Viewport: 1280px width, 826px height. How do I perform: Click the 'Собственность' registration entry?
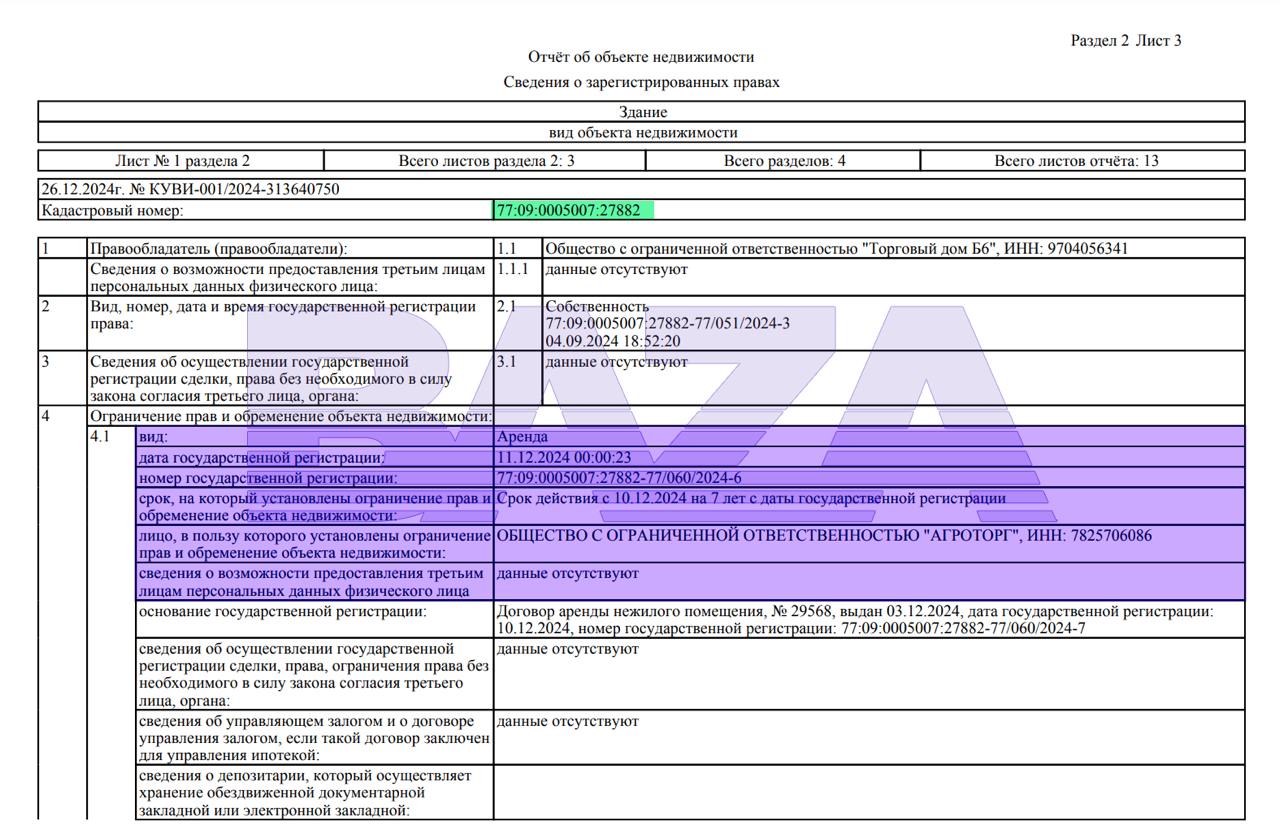click(597, 306)
